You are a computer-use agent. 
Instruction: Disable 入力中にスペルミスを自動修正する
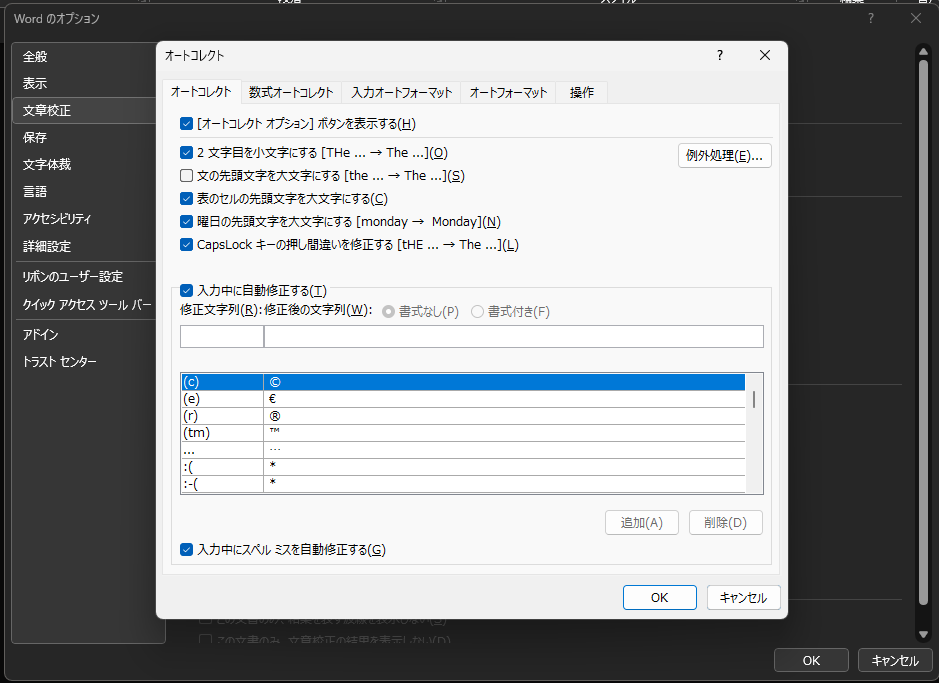pyautogui.click(x=184, y=548)
